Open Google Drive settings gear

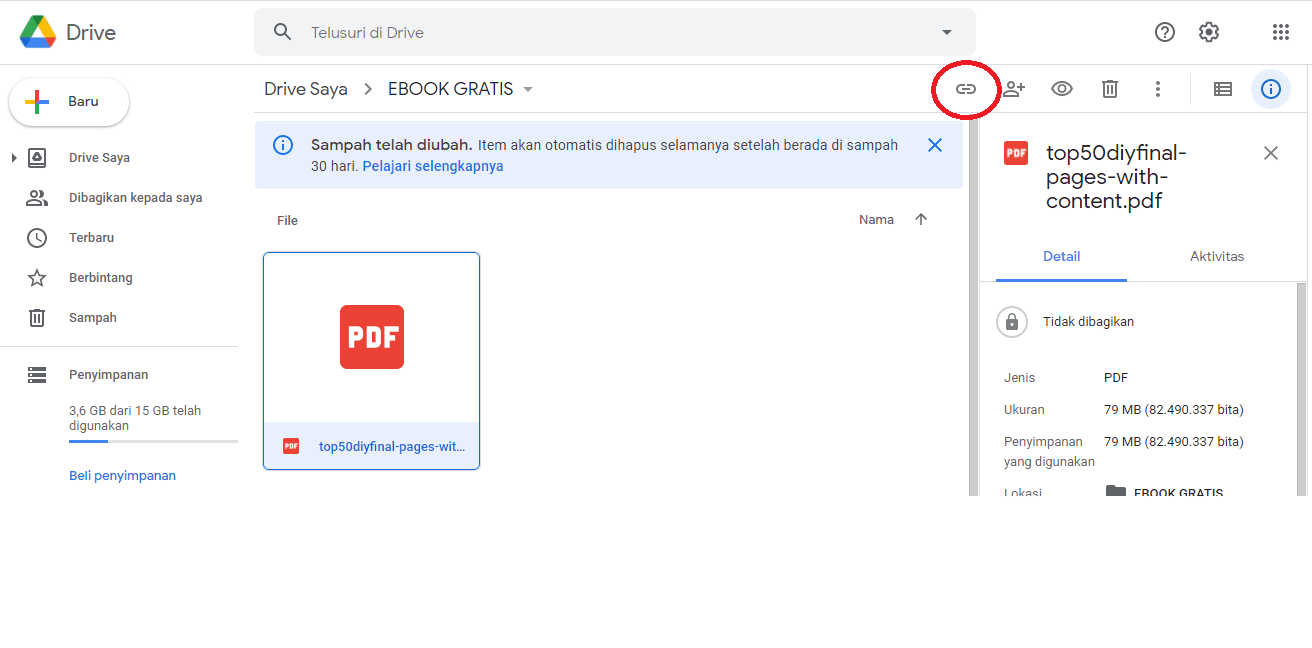[x=1209, y=31]
